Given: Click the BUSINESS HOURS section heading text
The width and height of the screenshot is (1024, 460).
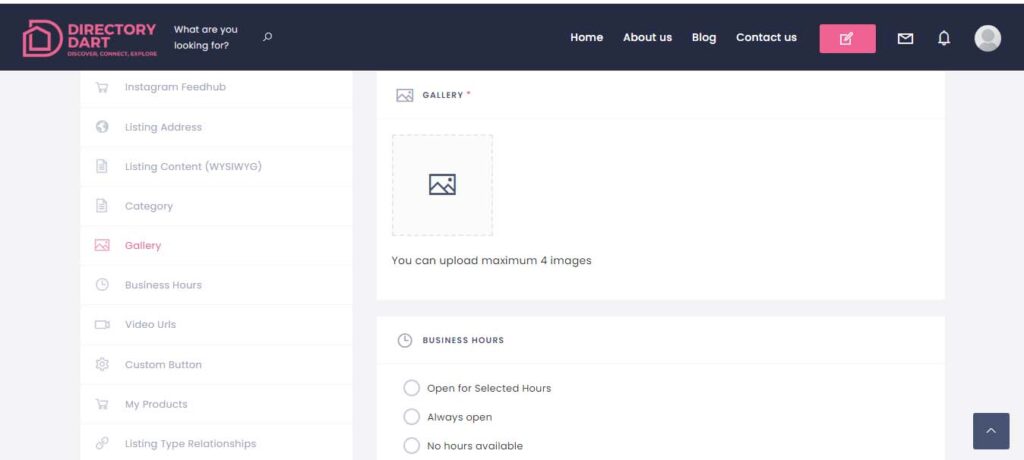Looking at the screenshot, I should click(x=463, y=340).
